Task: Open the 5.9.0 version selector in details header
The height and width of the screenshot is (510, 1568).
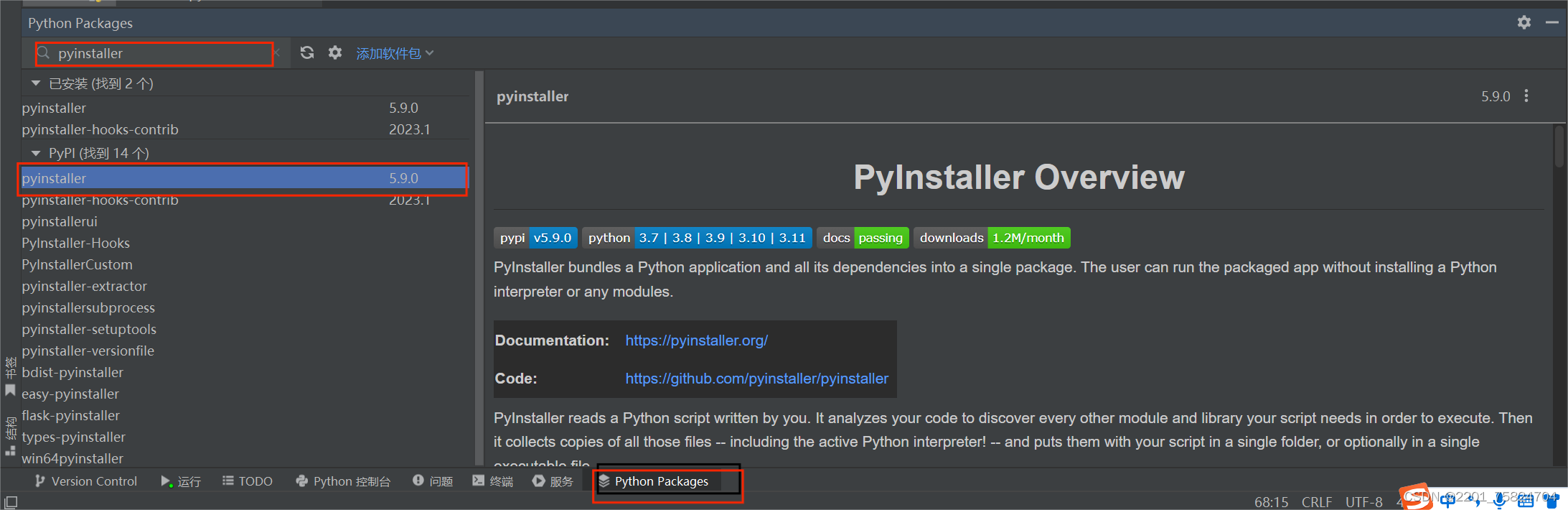Action: click(1496, 96)
